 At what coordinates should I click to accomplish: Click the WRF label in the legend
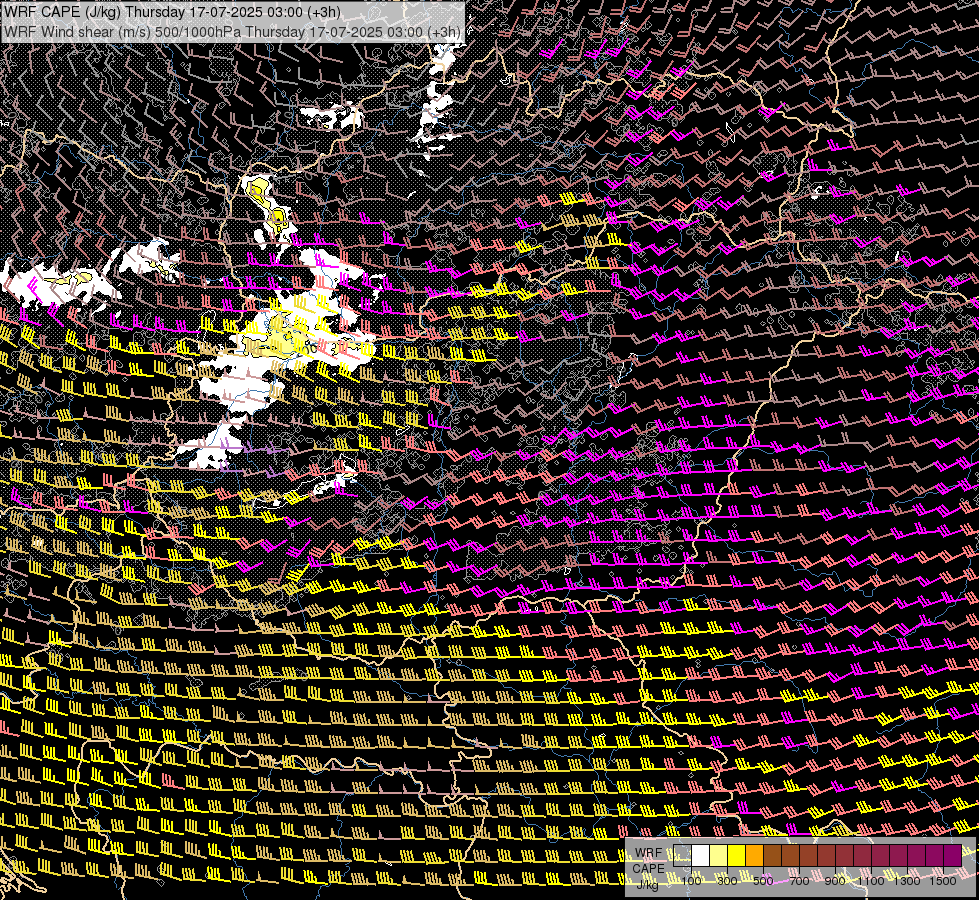click(x=649, y=853)
